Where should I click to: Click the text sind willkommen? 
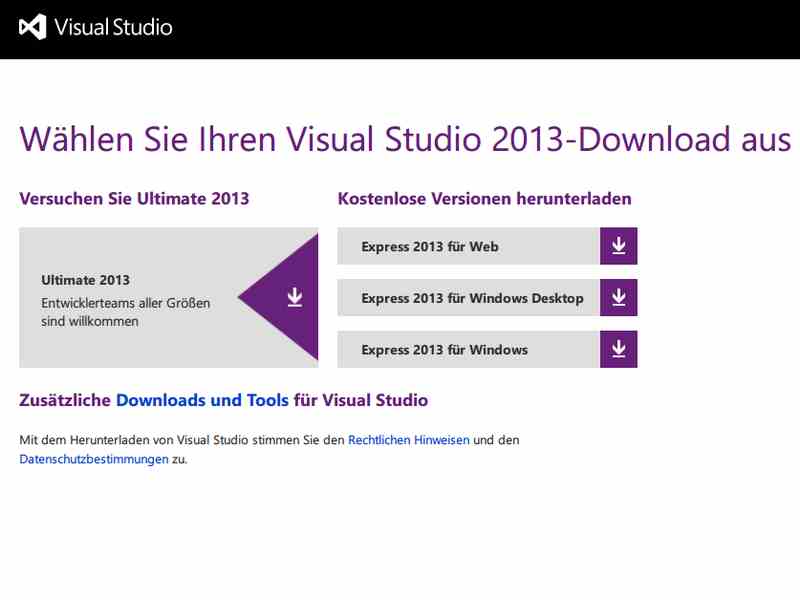[x=90, y=321]
